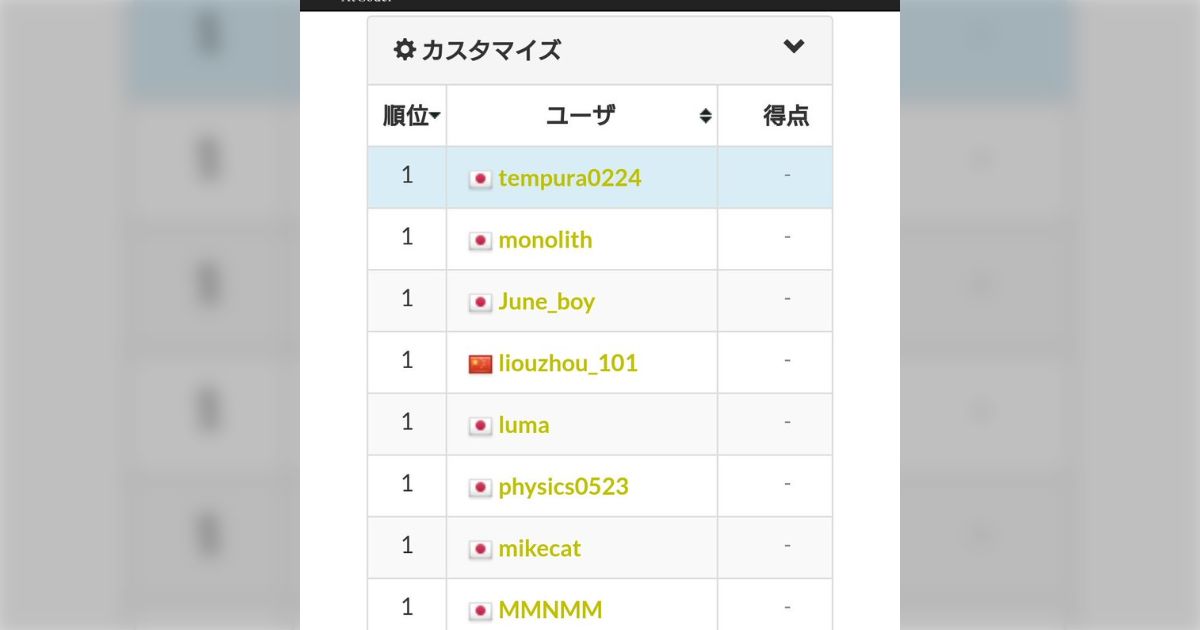
Task: Click Japan flag icon beside monolith
Action: pyautogui.click(x=481, y=241)
